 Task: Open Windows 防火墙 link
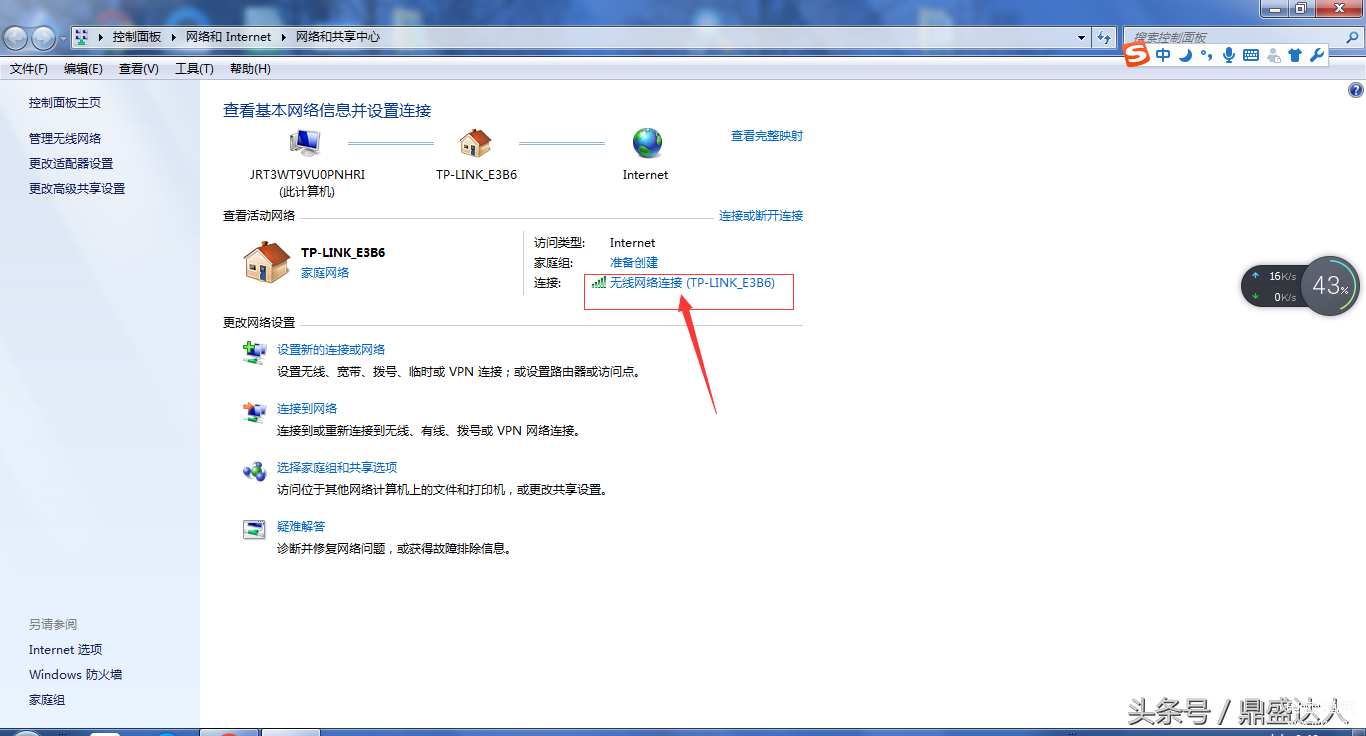[x=75, y=675]
